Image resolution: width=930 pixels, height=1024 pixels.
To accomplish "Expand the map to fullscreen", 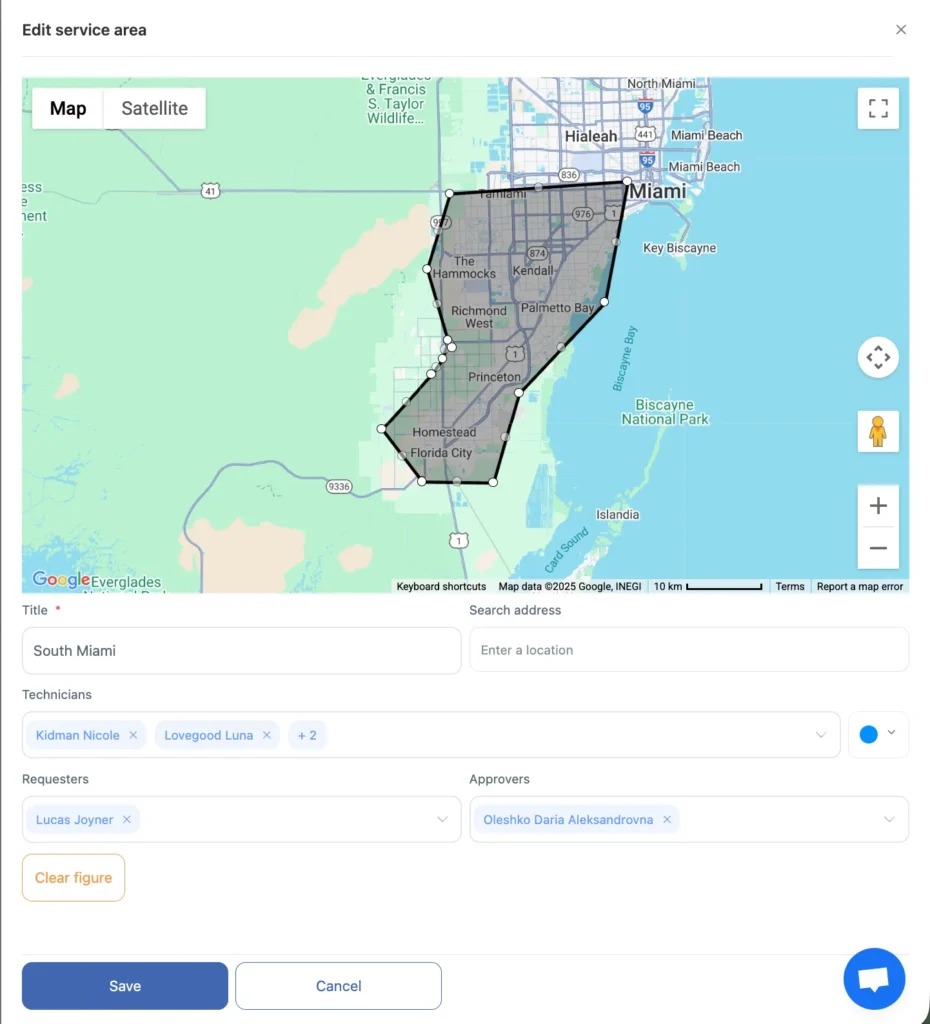I will coord(878,108).
